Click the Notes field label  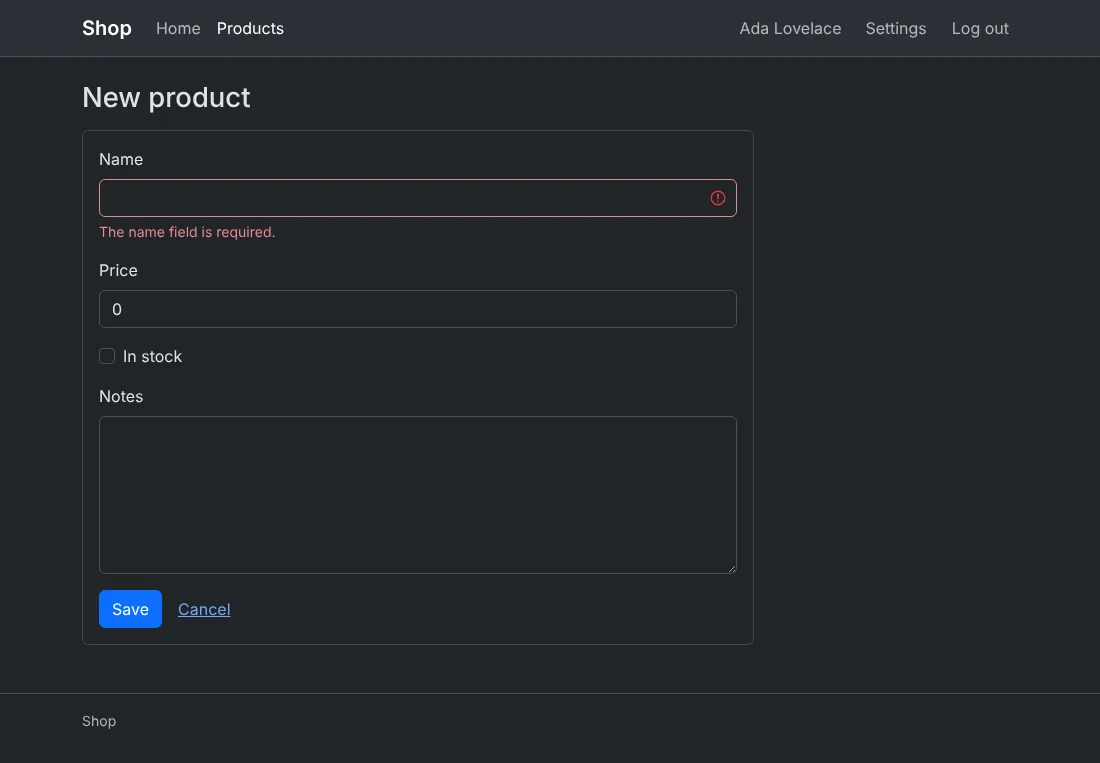121,396
